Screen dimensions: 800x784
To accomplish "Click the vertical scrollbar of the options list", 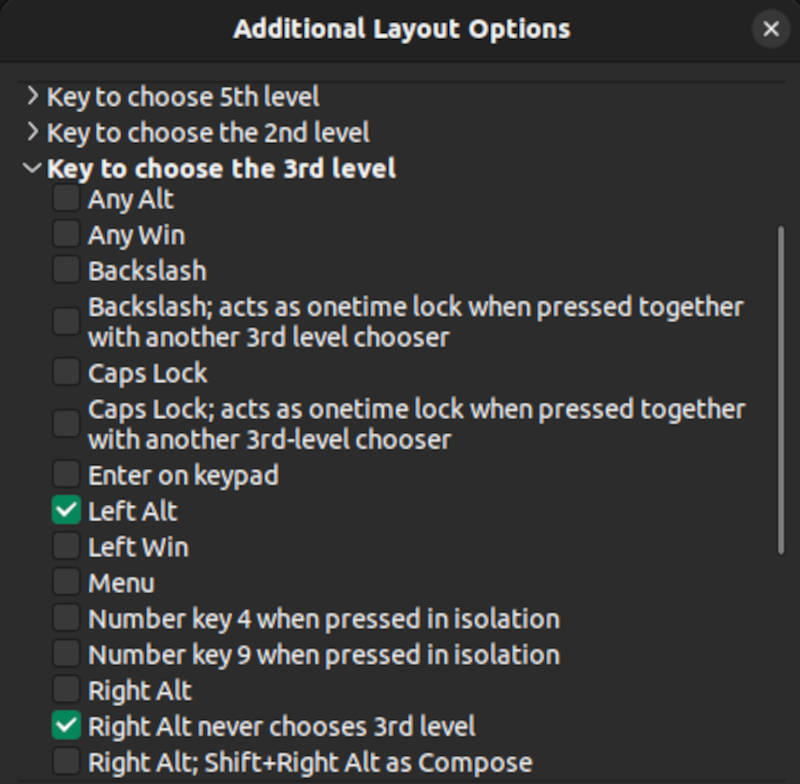I will 781,390.
